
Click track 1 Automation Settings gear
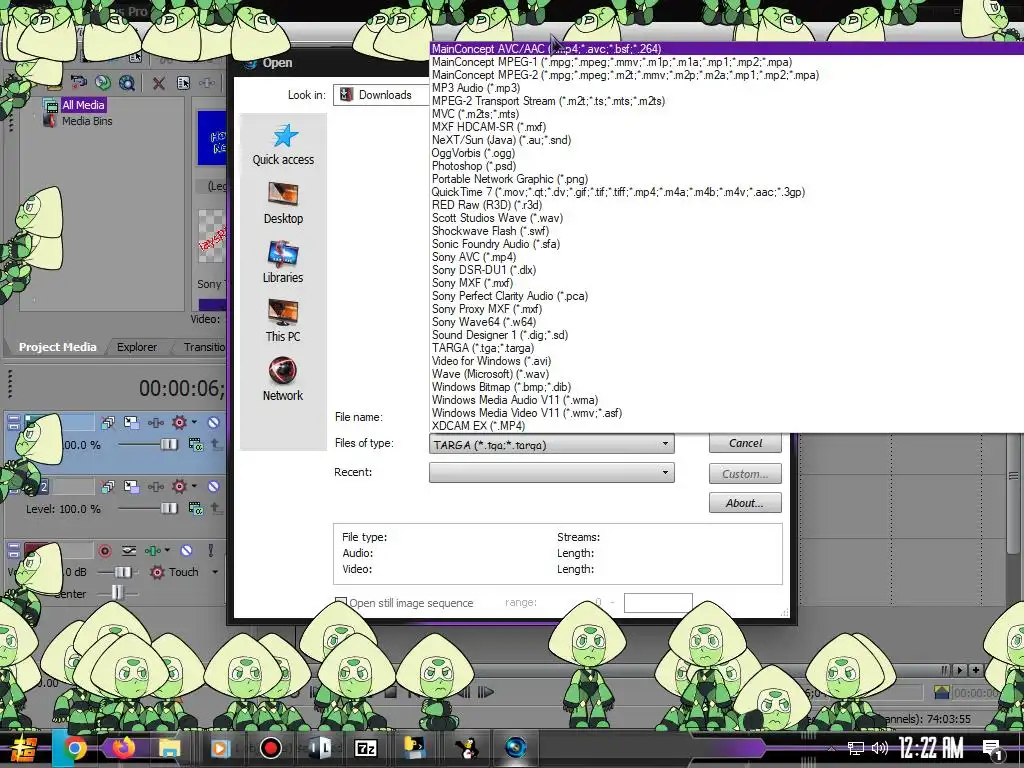coord(179,423)
